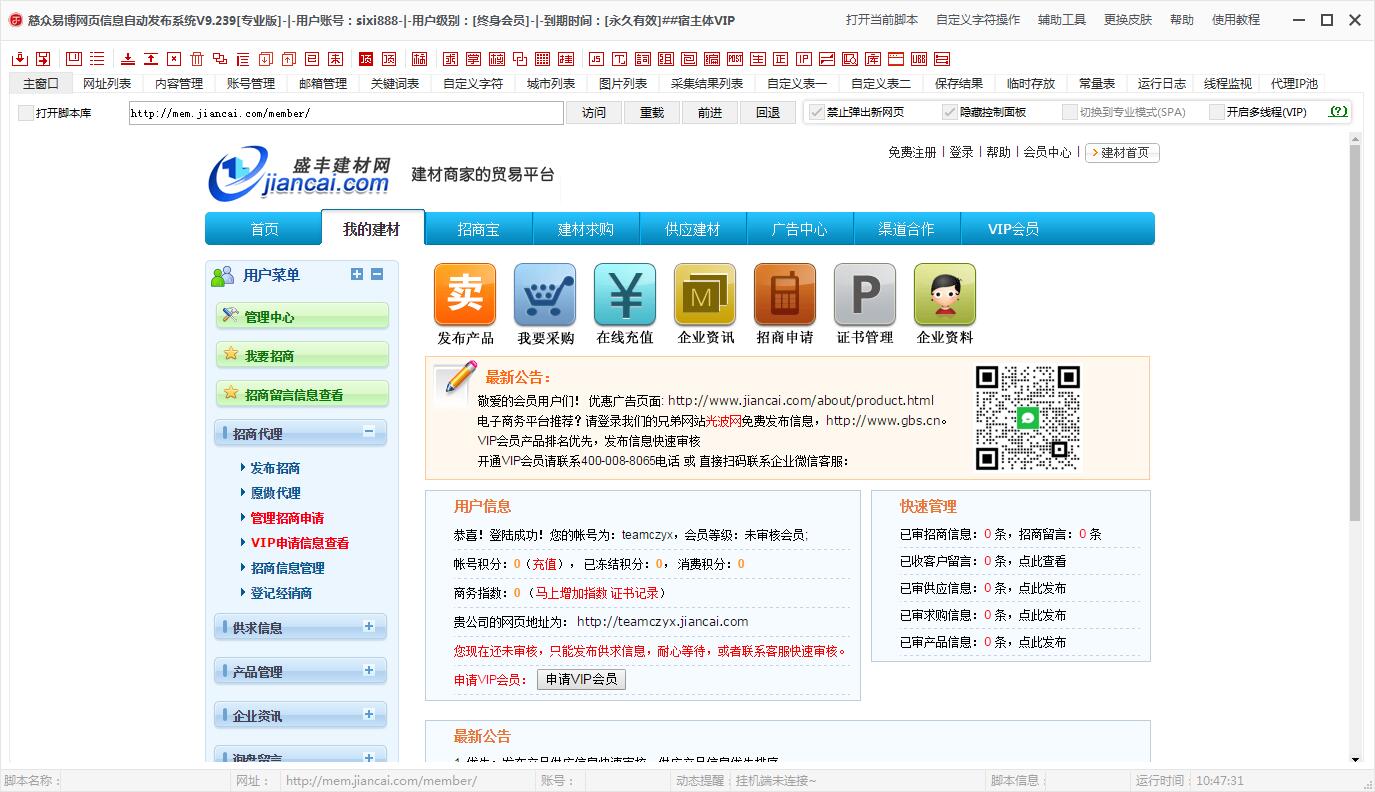Switch to 账号管理 tab

[251, 84]
